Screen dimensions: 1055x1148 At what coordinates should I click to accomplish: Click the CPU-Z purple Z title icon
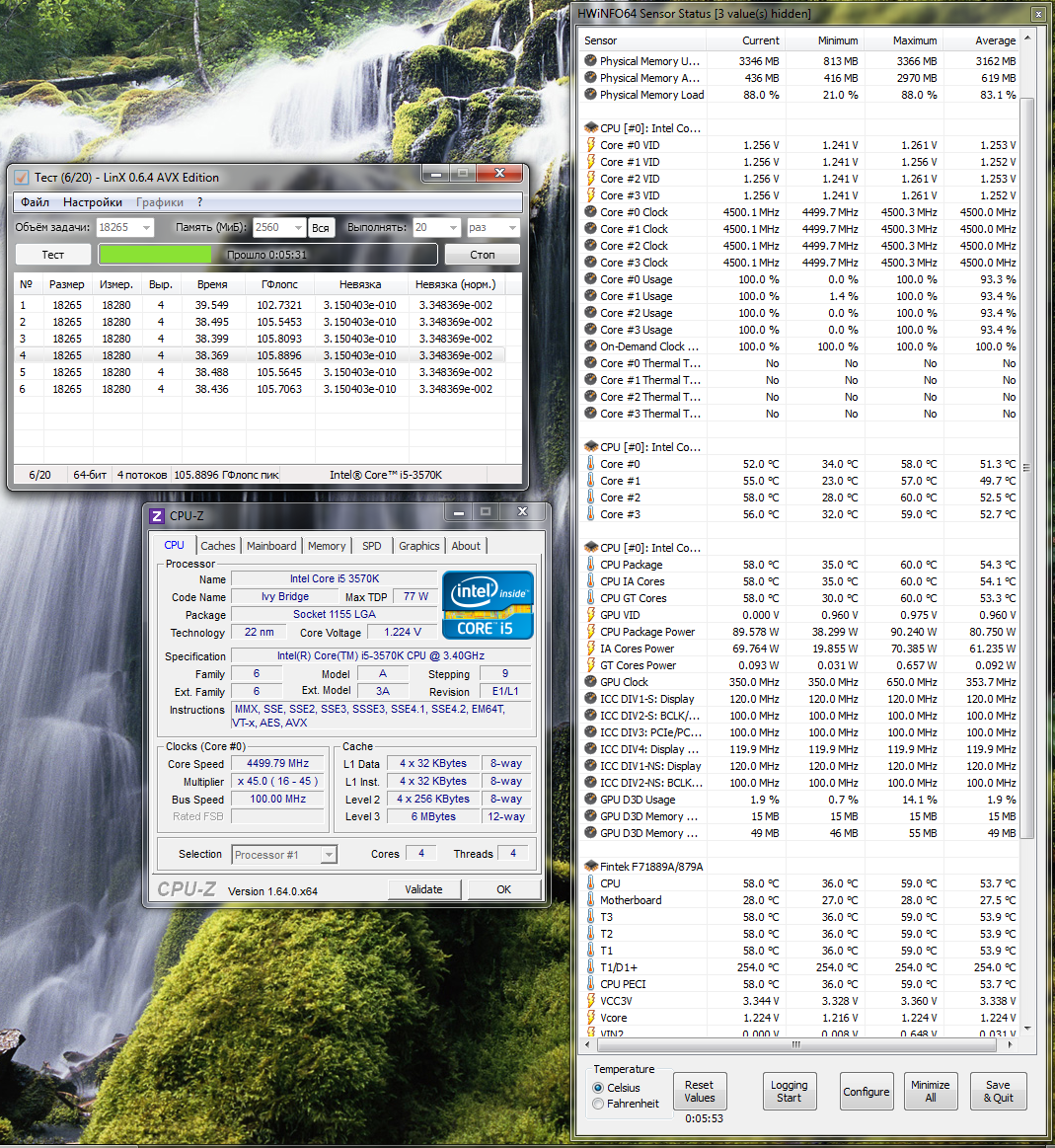(x=157, y=515)
